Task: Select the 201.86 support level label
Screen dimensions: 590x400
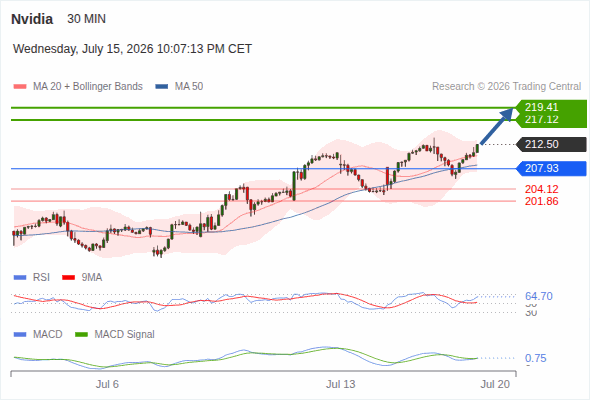Action: [x=541, y=201]
